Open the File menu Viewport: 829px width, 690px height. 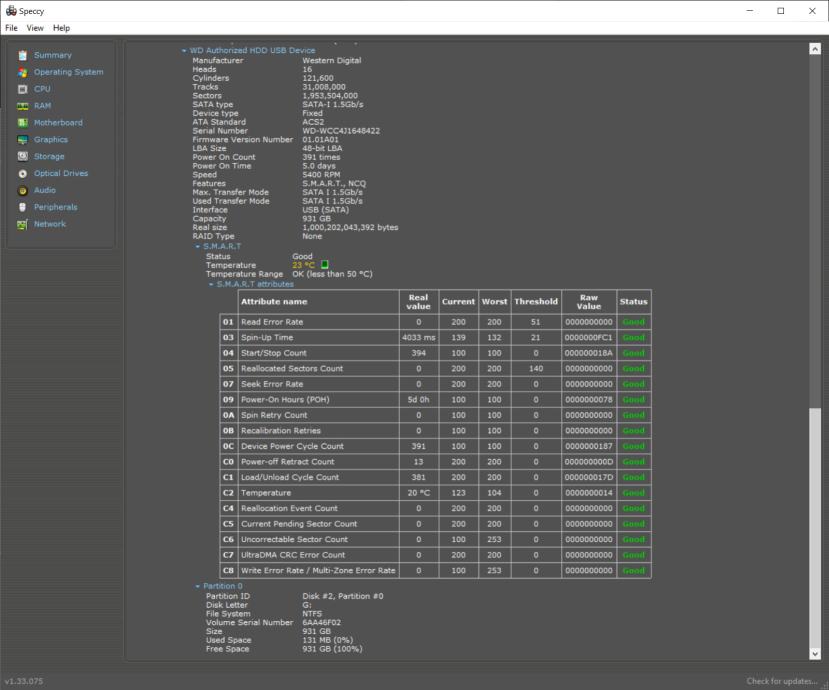12,28
